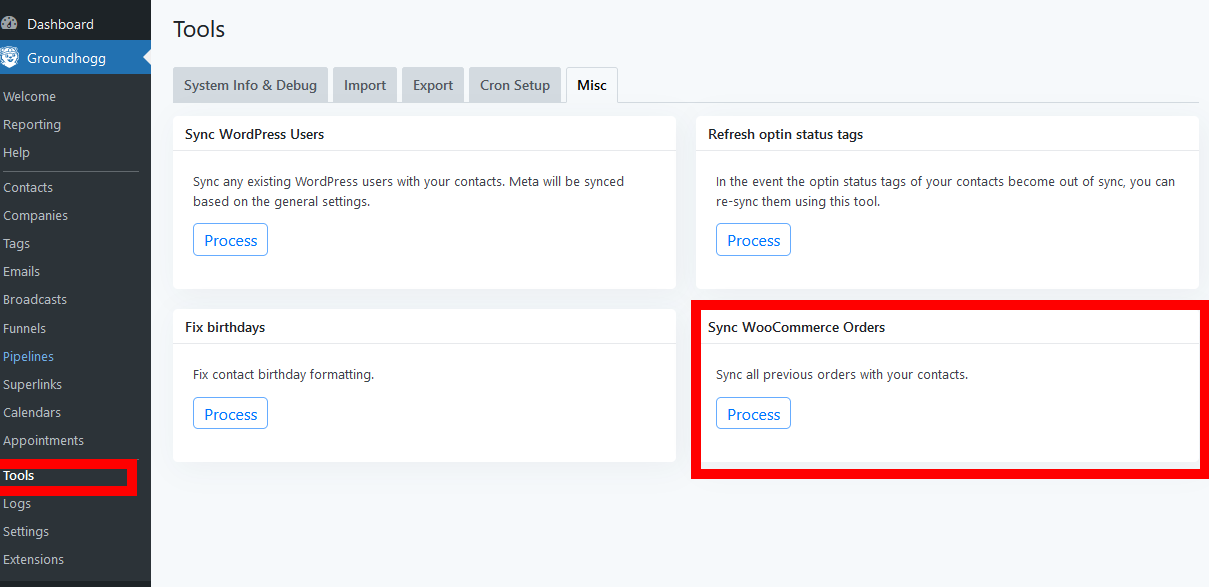
Task: Click the Refresh optin status tags heading
Action: coord(785,134)
